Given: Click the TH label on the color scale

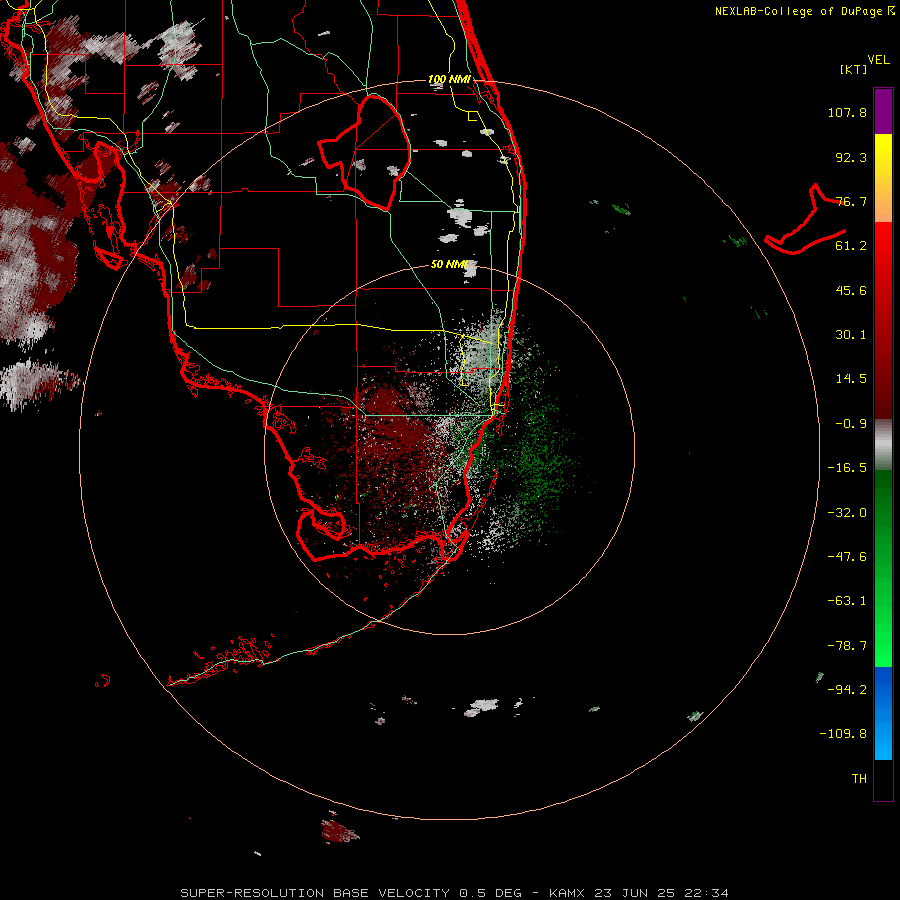Looking at the screenshot, I should tap(859, 779).
